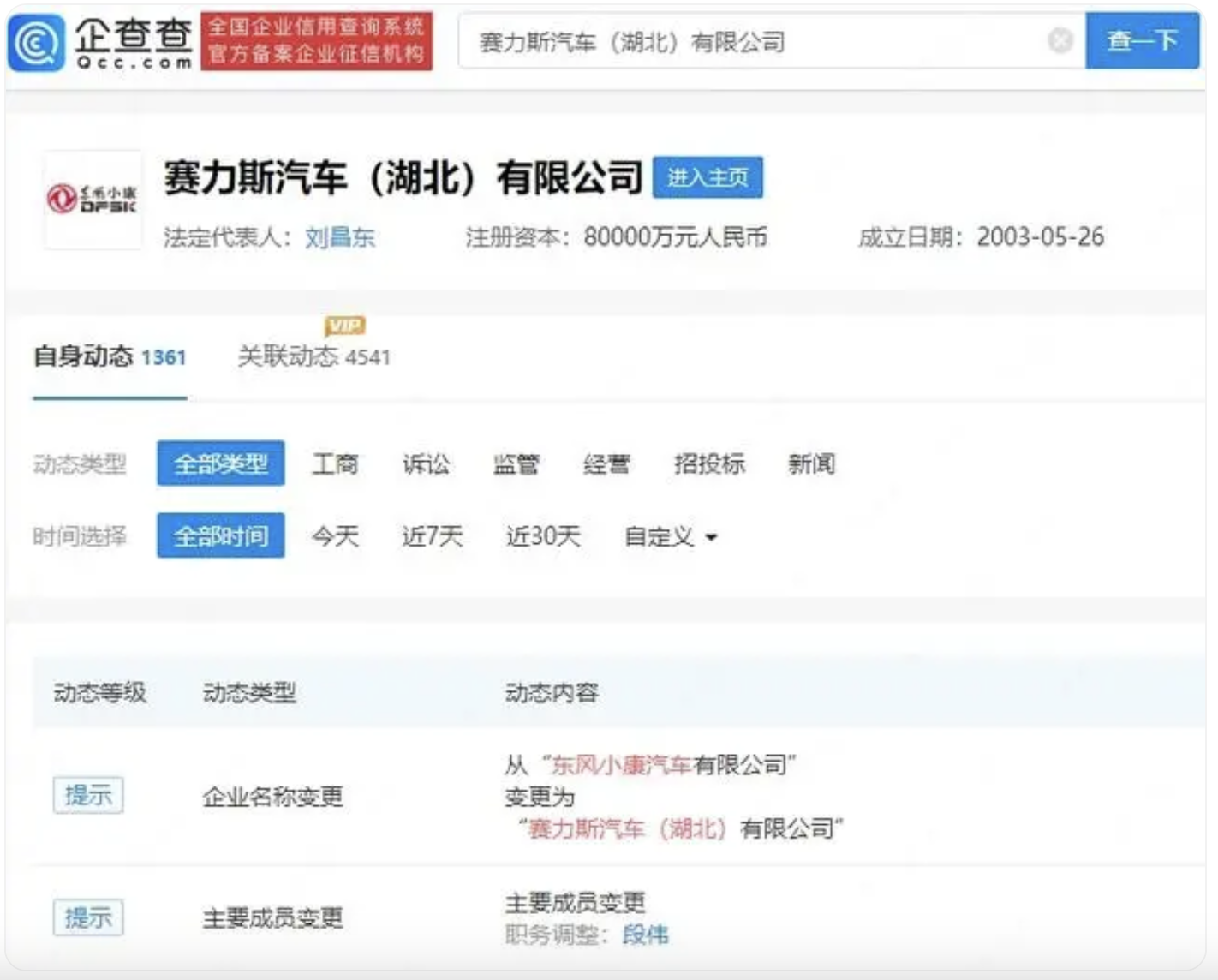
Task: Open legal representative 刘昌东 link
Action: [340, 237]
